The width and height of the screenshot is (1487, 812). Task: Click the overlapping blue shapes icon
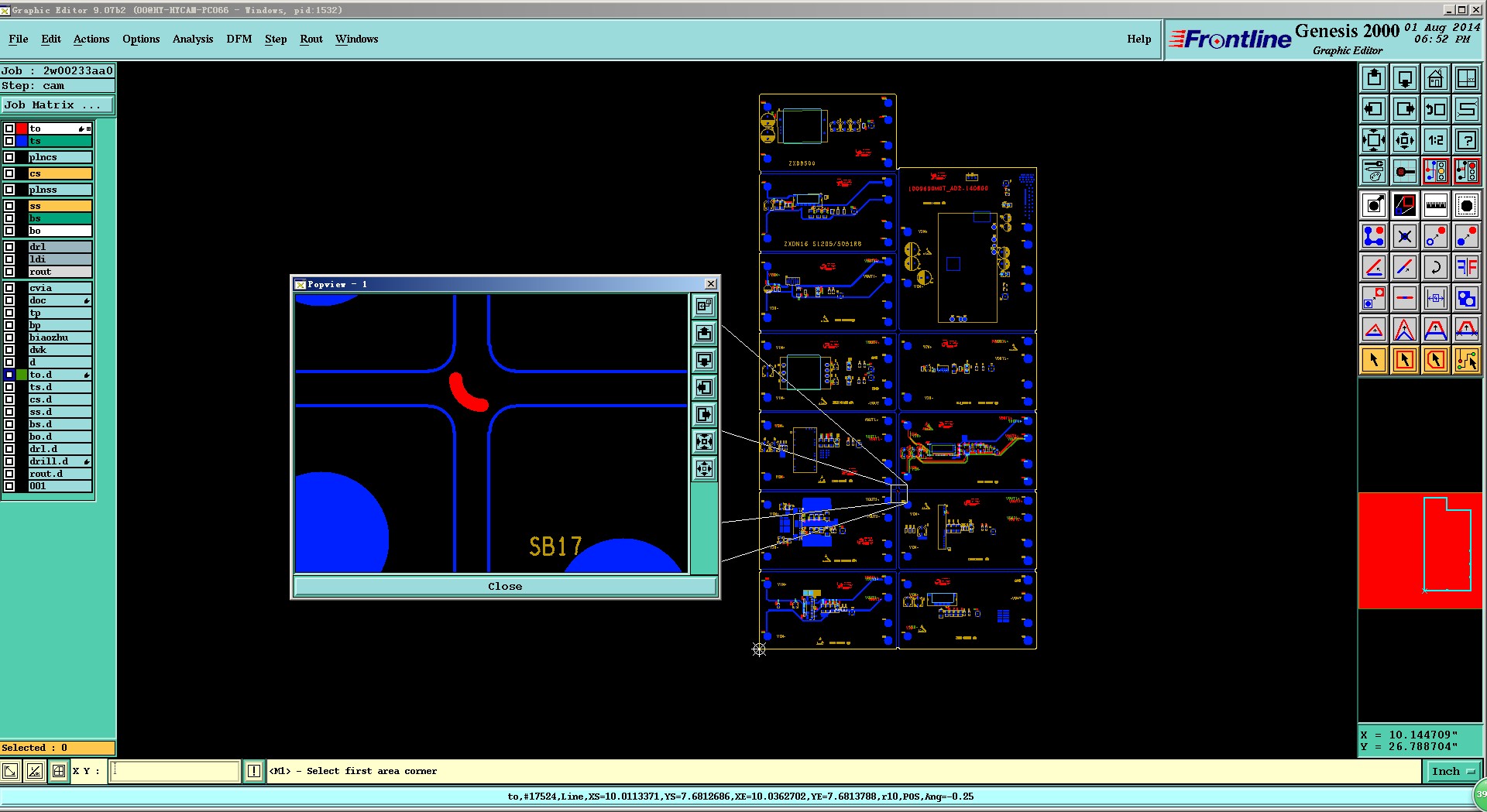[1467, 298]
